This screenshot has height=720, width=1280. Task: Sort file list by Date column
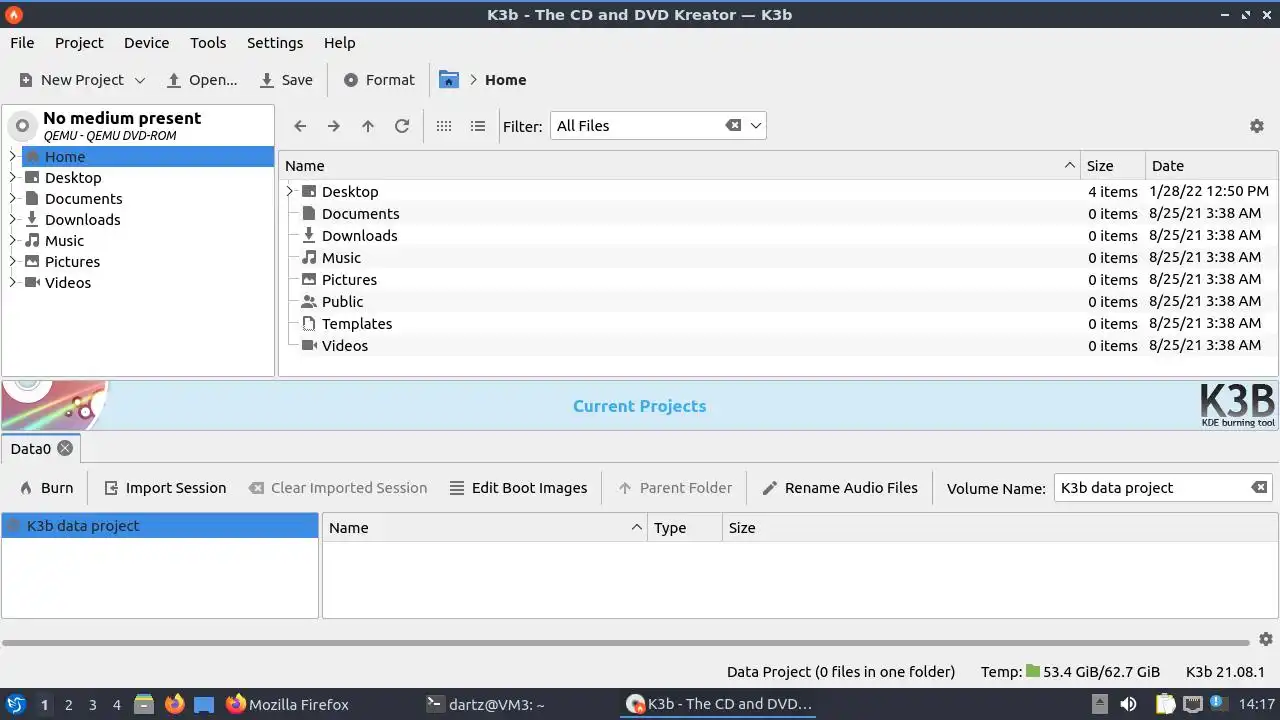pos(1211,166)
